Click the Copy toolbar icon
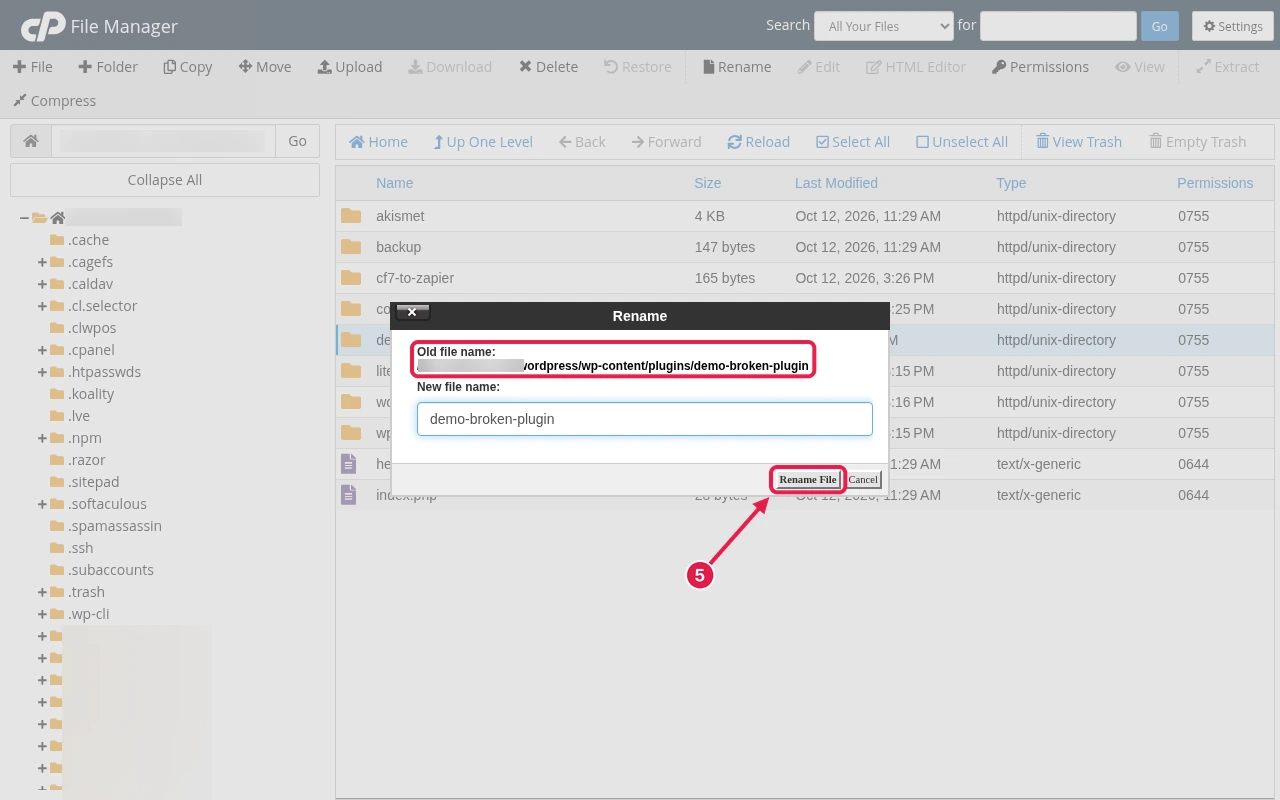This screenshot has height=800, width=1280. coord(188,67)
